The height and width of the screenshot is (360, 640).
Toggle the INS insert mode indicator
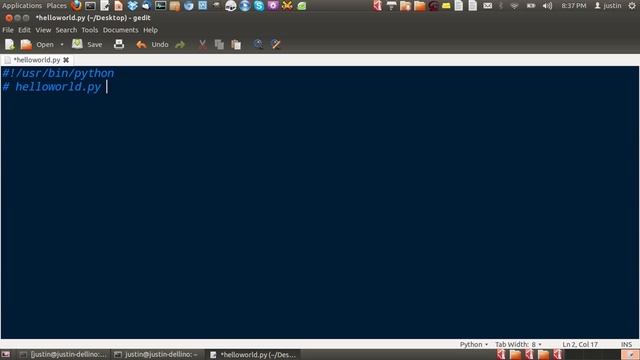point(626,344)
